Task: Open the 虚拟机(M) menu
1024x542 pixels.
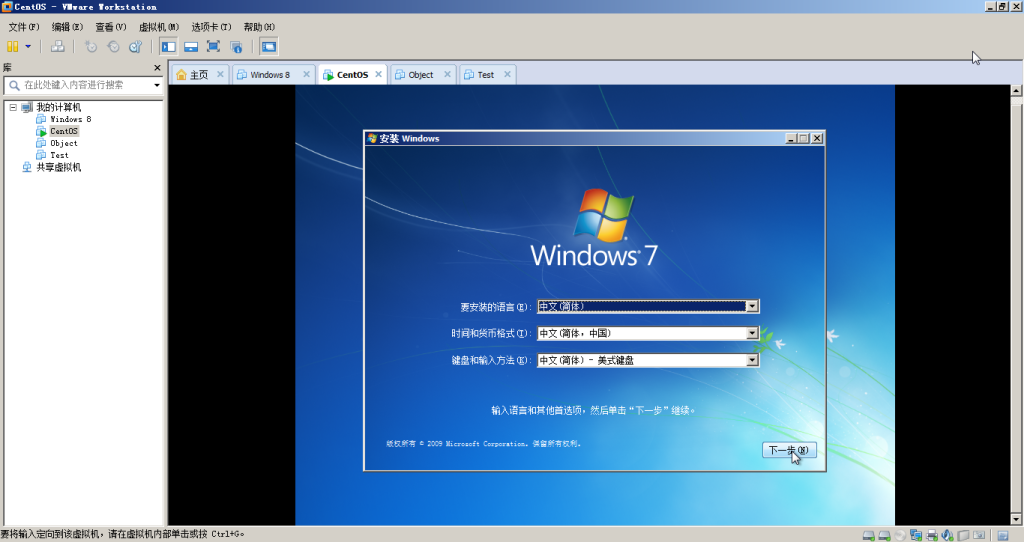Action: pyautogui.click(x=159, y=27)
